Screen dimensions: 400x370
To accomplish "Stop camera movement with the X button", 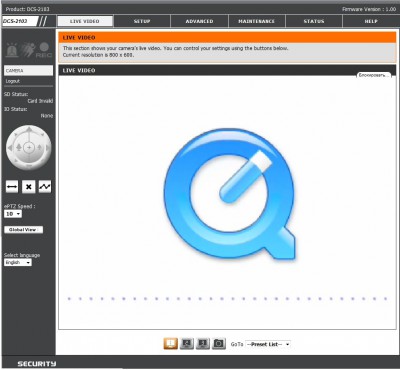I will tap(29, 187).
